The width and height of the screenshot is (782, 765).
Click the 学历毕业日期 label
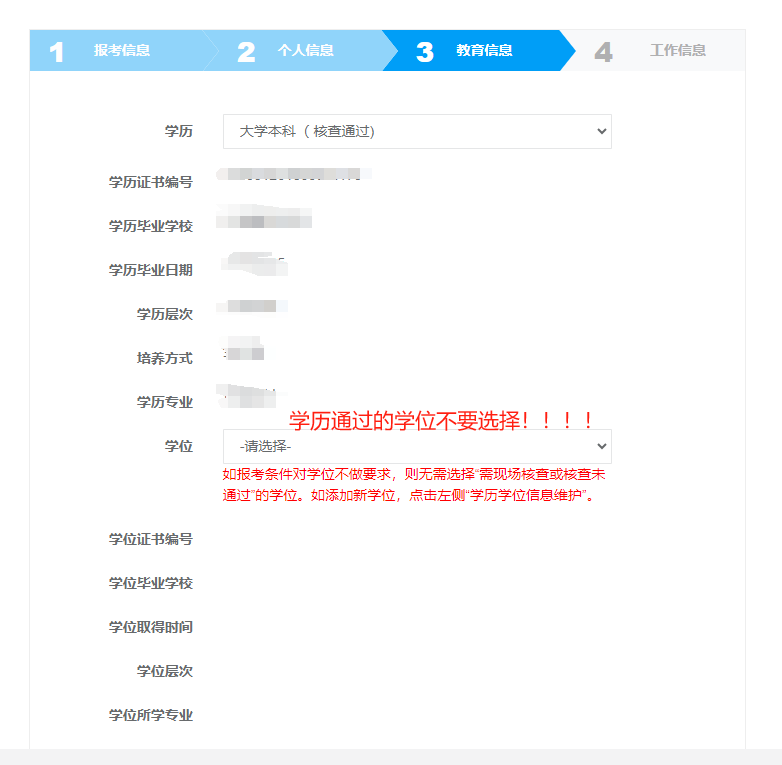(x=151, y=270)
